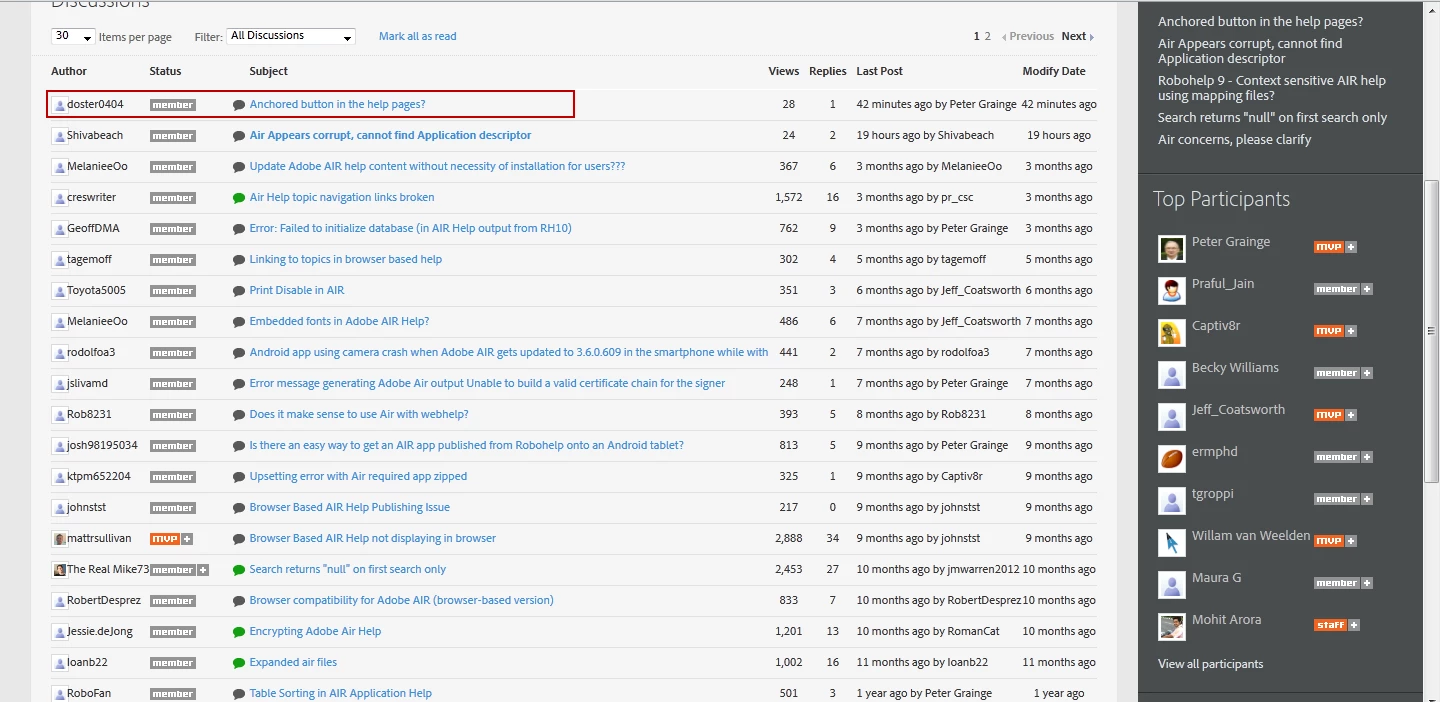Screen dimensions: 1440x702
Task: Click Praful_Jain's avatar image
Action: coord(1171,291)
